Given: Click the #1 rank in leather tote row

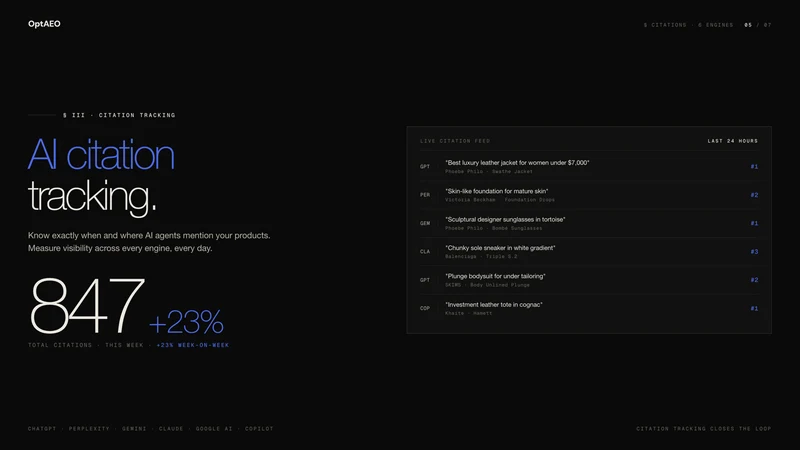Looking at the screenshot, I should (754, 308).
